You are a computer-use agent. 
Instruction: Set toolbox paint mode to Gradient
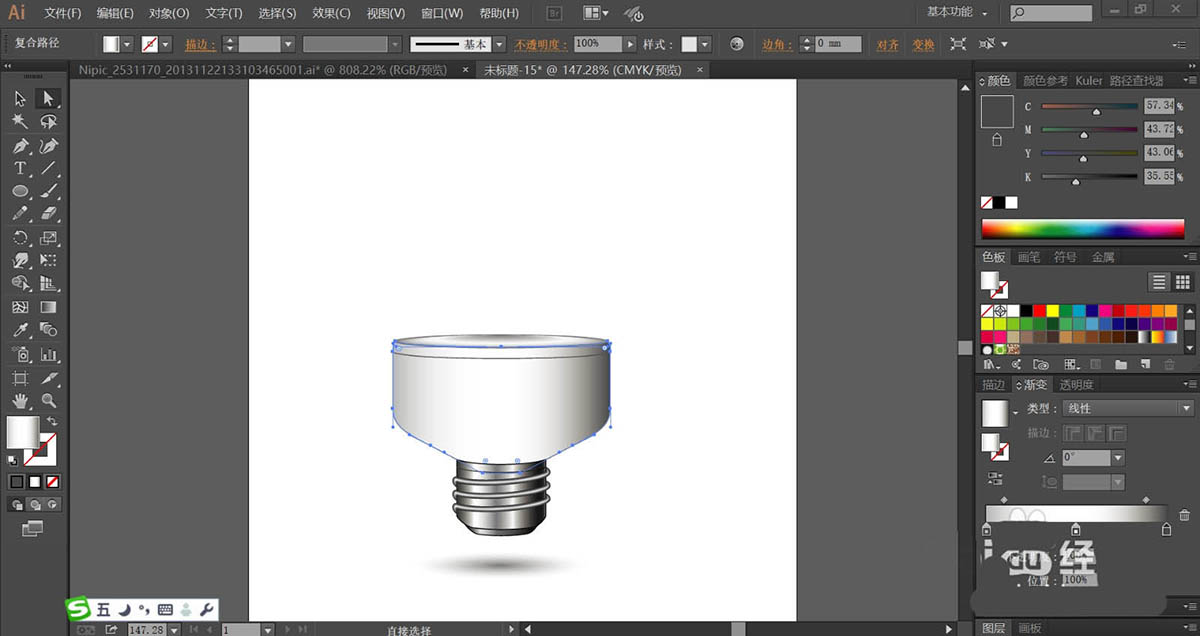click(35, 481)
